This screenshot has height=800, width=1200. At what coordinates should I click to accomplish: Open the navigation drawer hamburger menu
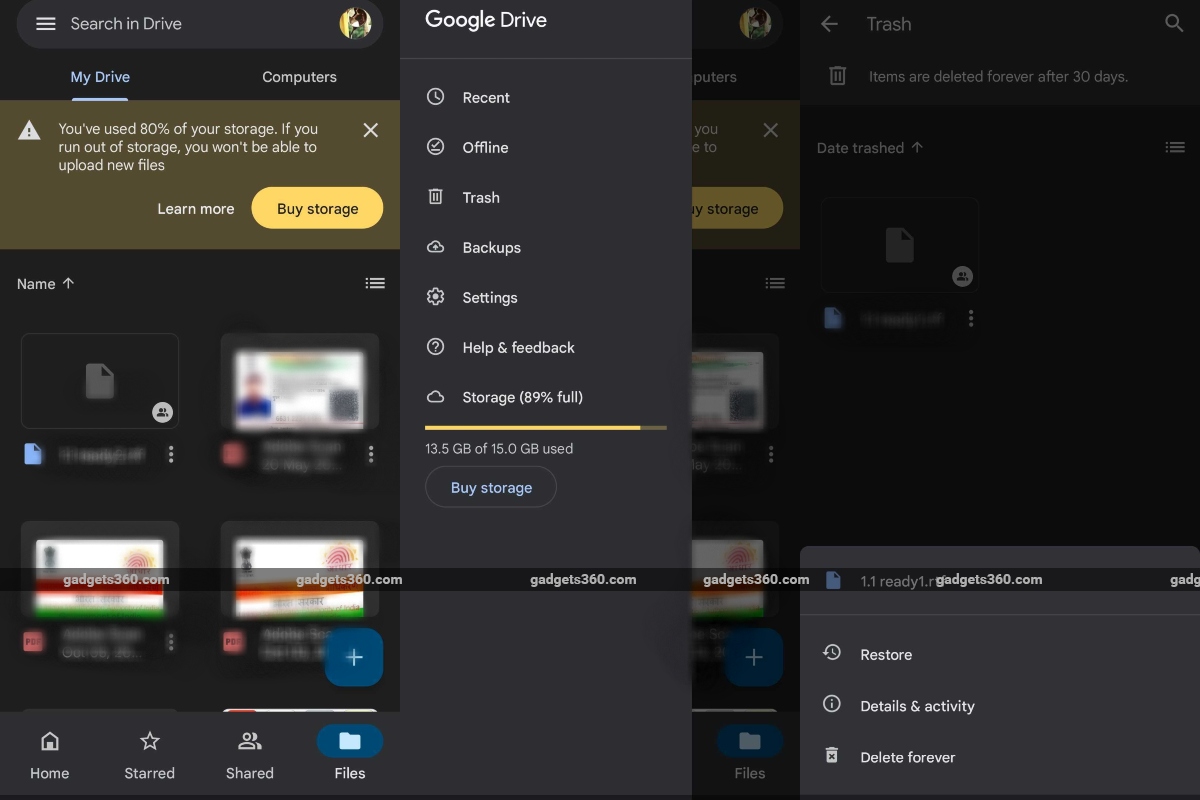tap(46, 24)
